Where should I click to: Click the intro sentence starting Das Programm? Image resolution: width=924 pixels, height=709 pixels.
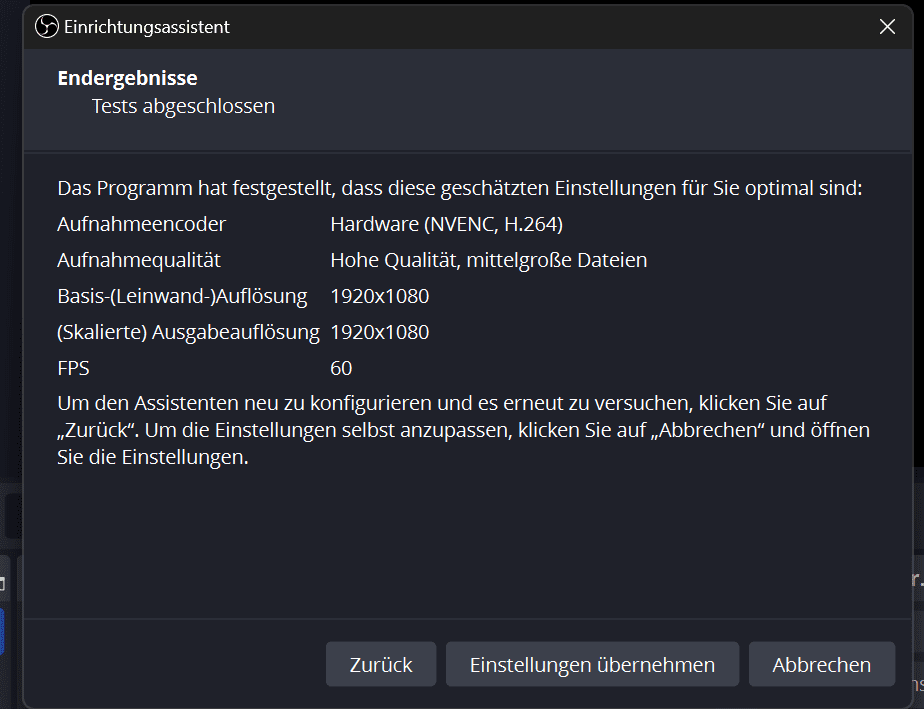click(459, 188)
